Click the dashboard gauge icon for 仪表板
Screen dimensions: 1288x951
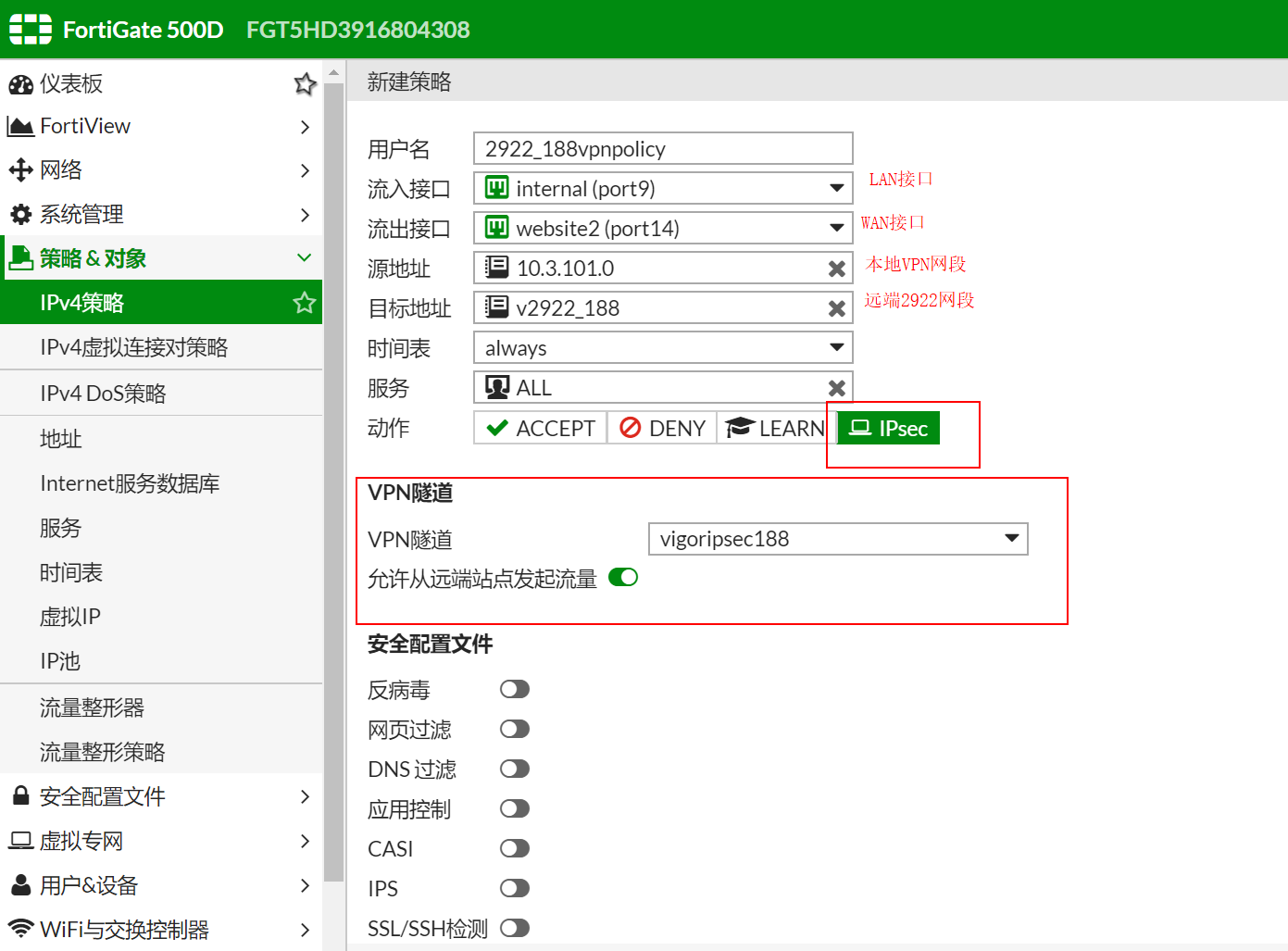pos(20,84)
